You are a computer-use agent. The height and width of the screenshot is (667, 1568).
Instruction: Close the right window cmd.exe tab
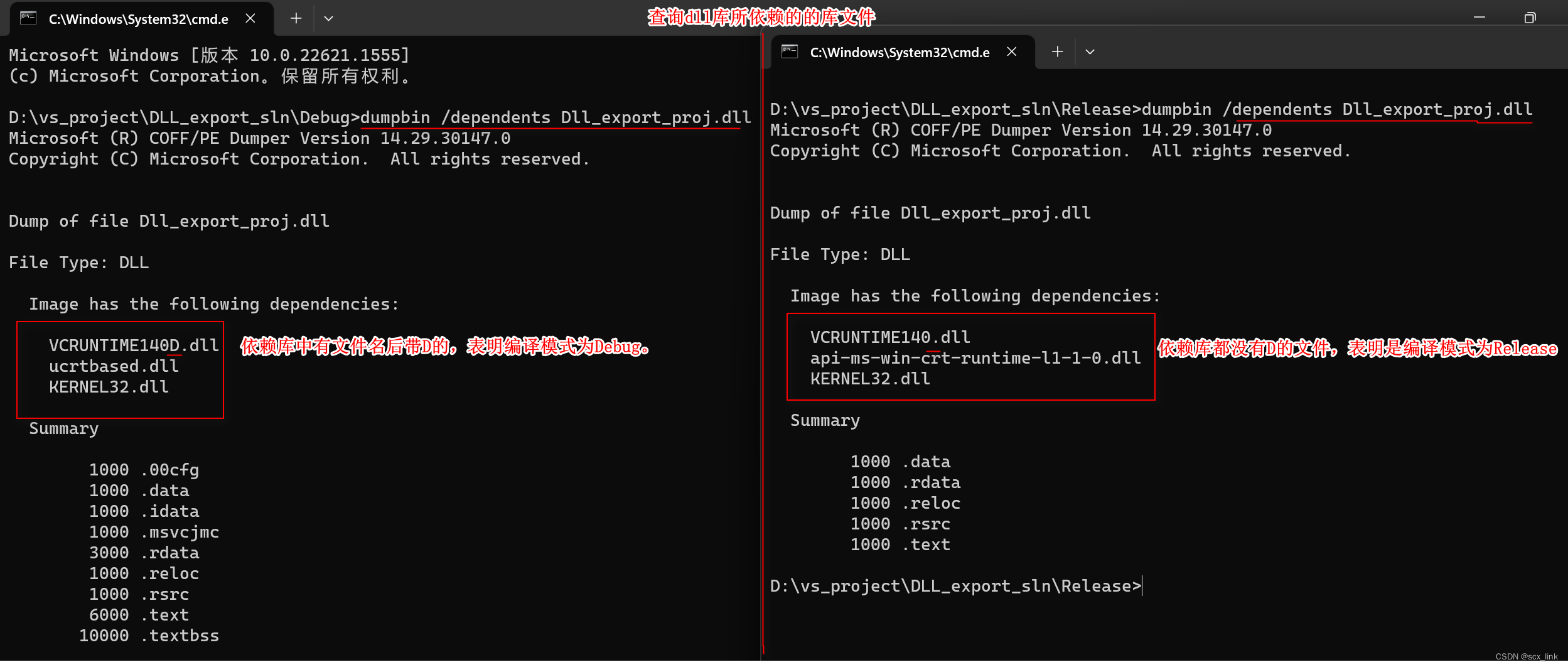(x=1012, y=52)
